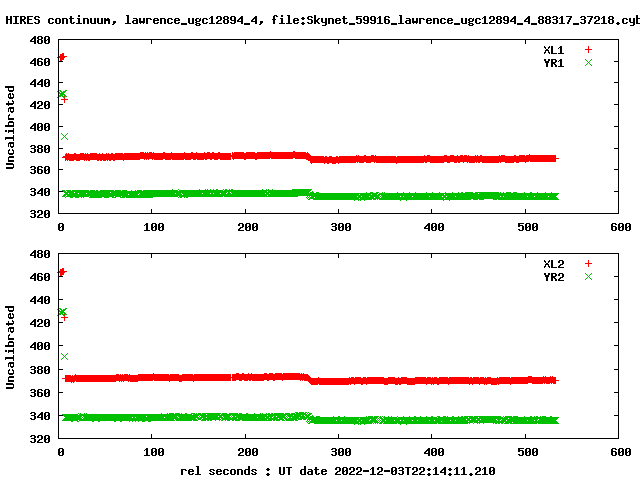This screenshot has height=480, width=640.
Task: Click the red plus marker beside XL2
Action: [588, 264]
